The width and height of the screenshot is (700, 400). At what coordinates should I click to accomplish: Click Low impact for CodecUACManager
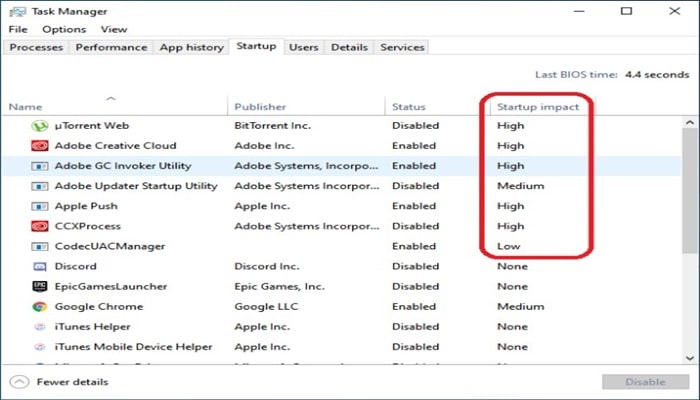[x=508, y=246]
